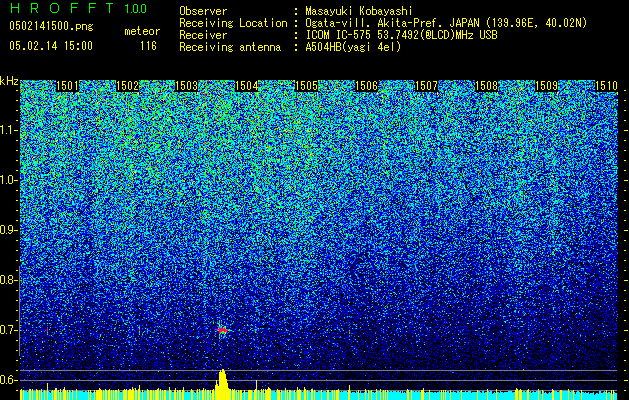Click the HROFFT 1.0.0 title text
The height and width of the screenshot is (400, 629).
79,9
